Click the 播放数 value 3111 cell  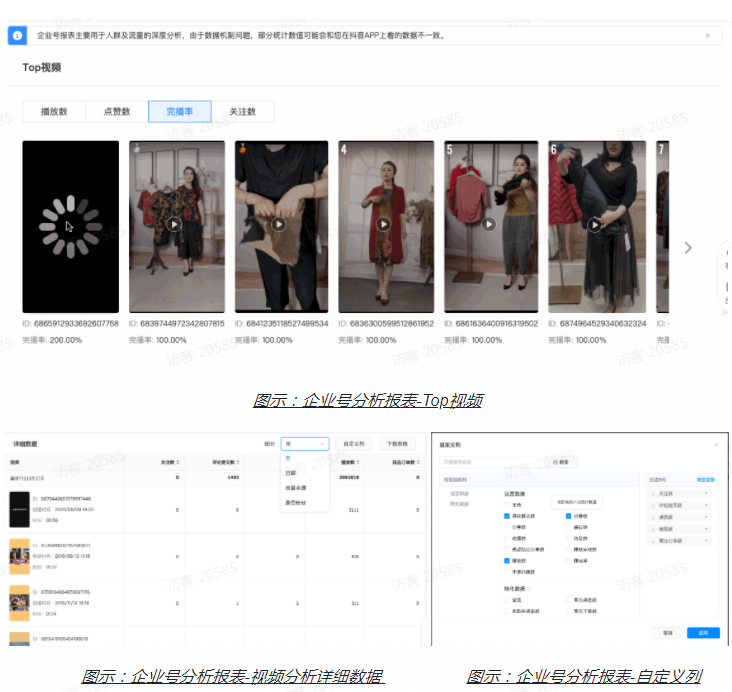pyautogui.click(x=354, y=510)
